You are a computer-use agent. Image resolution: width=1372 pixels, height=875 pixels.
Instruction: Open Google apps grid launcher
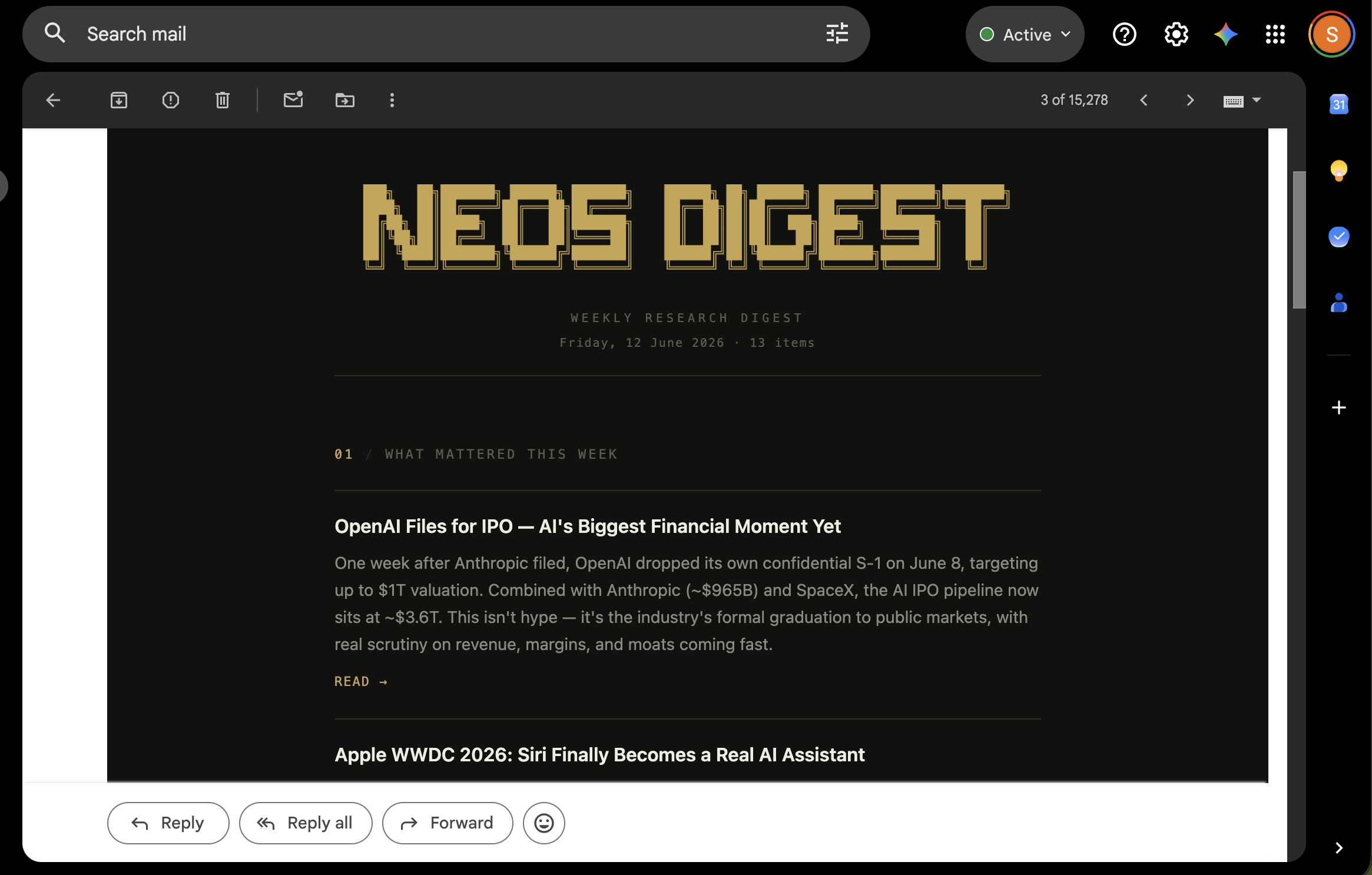coord(1275,34)
